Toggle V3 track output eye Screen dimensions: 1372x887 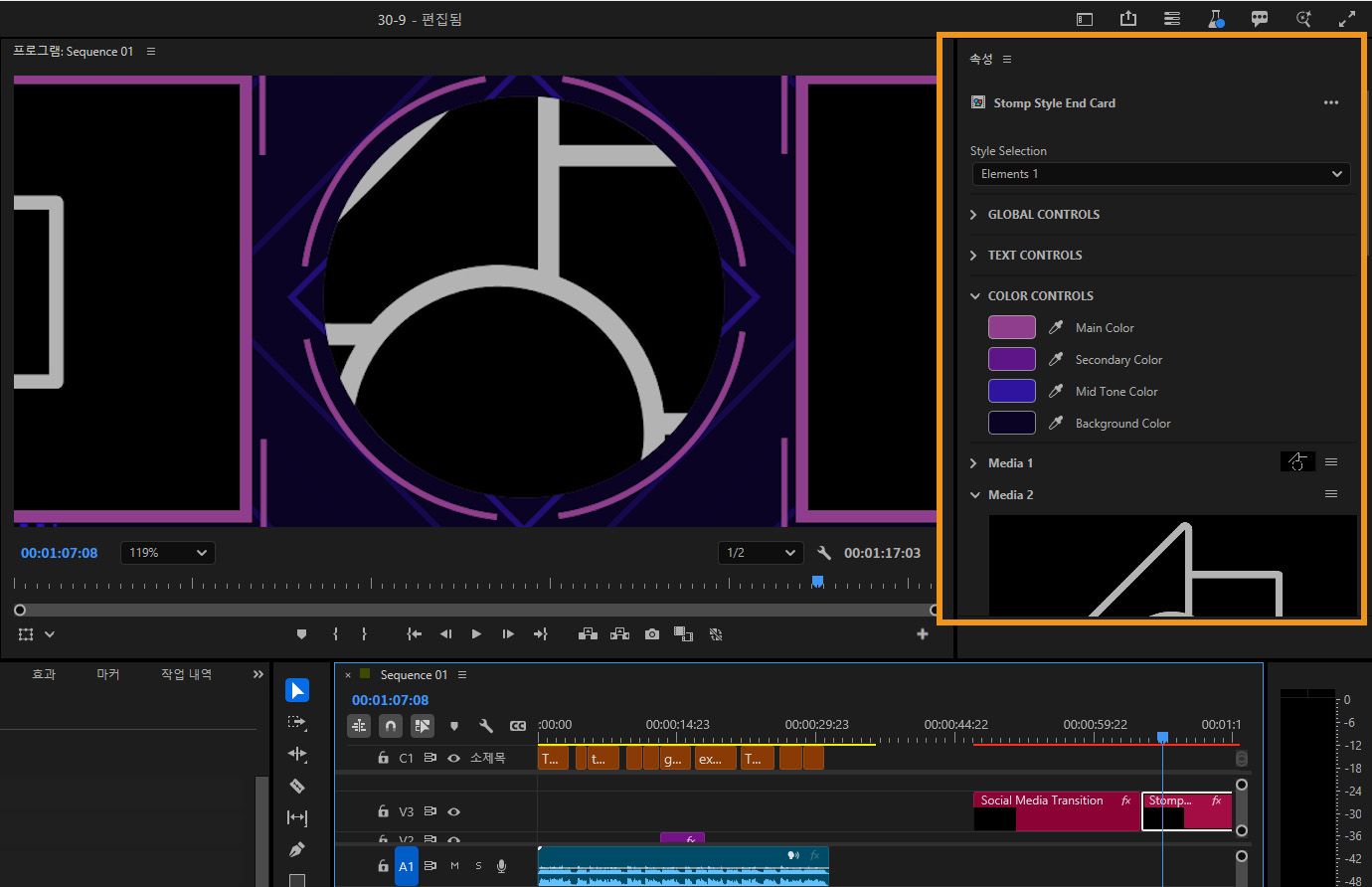[x=454, y=811]
